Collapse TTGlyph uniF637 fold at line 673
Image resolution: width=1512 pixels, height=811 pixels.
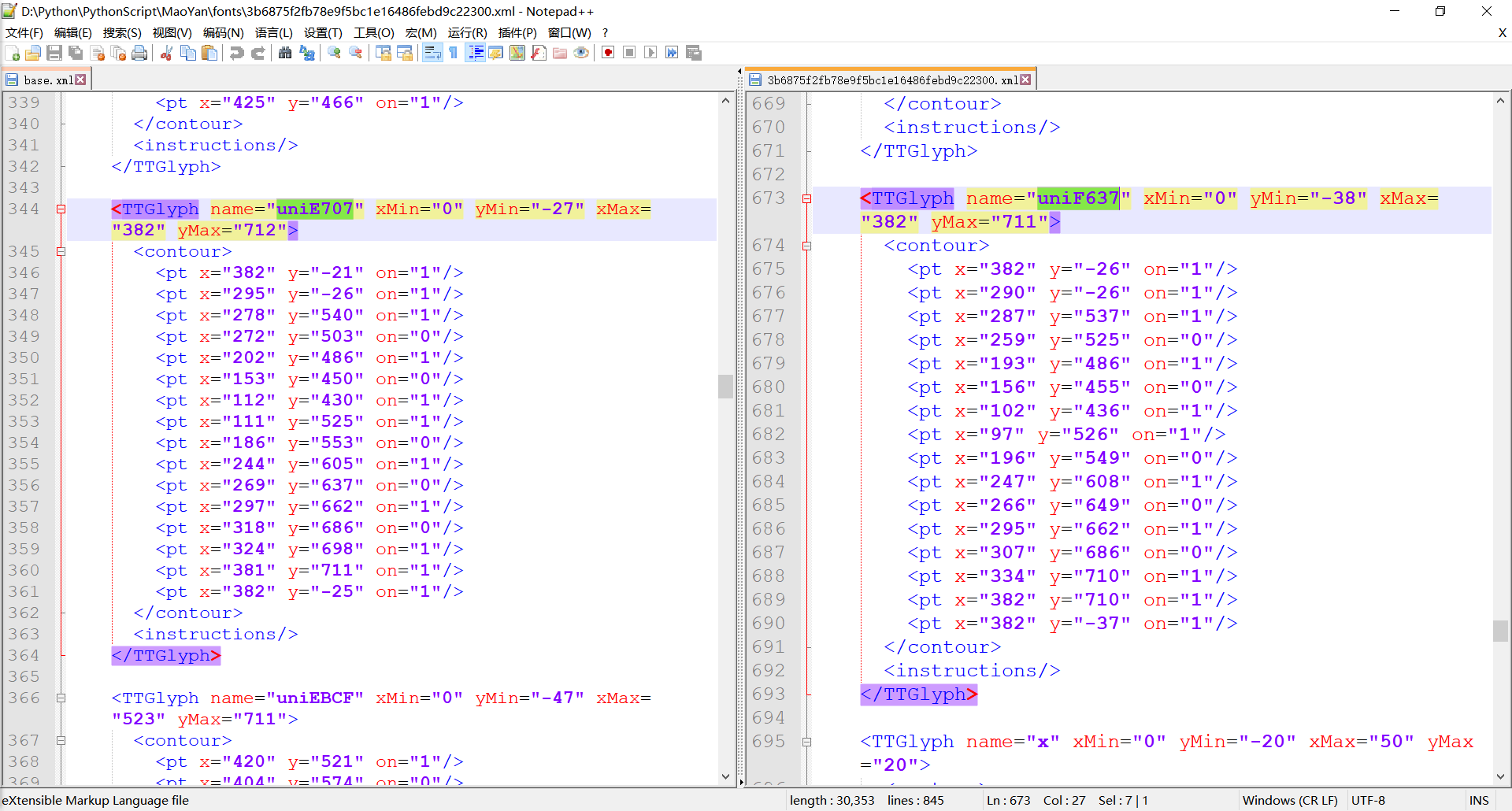tap(806, 198)
